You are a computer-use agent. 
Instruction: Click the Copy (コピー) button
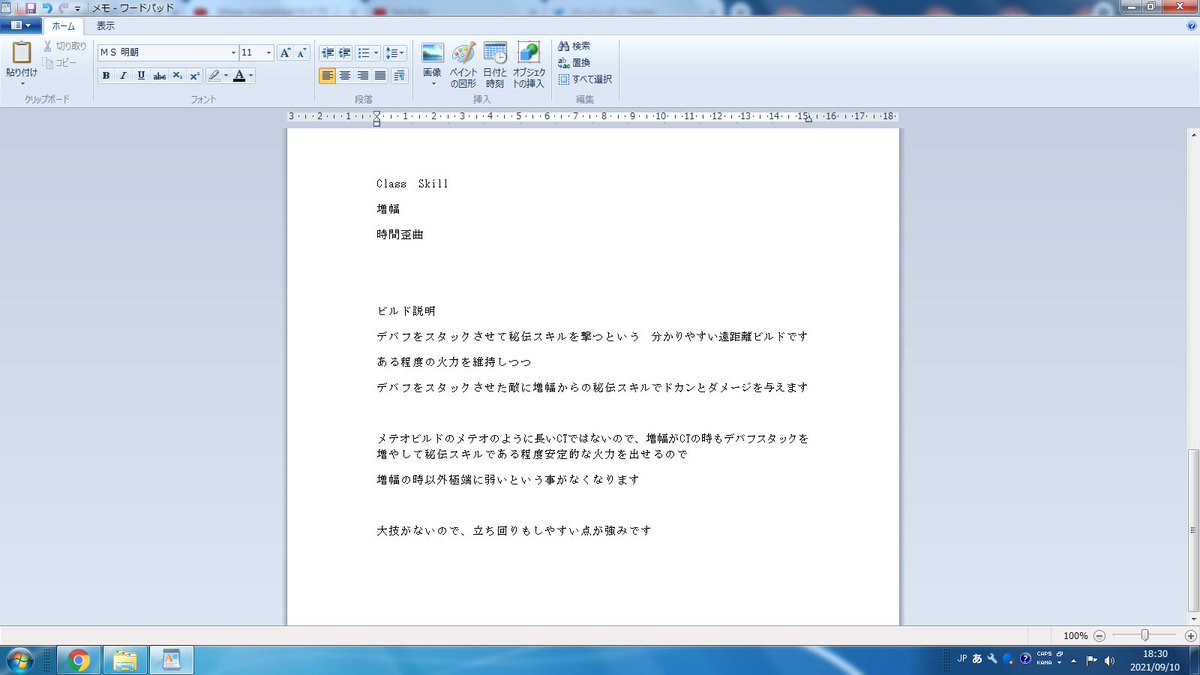click(60, 62)
